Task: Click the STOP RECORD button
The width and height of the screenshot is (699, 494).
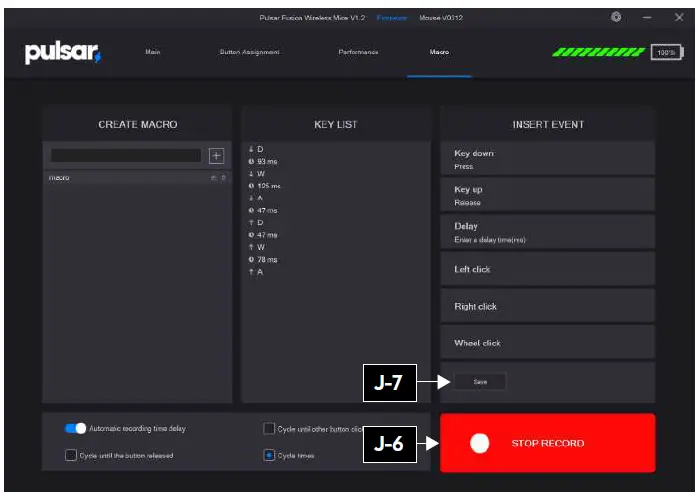Action: [547, 443]
